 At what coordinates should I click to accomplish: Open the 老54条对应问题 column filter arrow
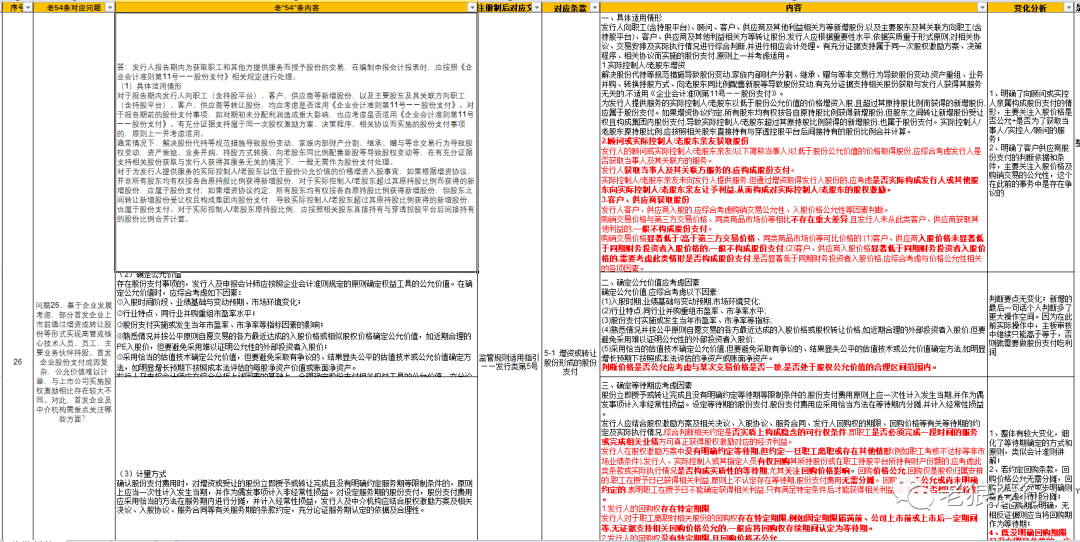click(110, 8)
